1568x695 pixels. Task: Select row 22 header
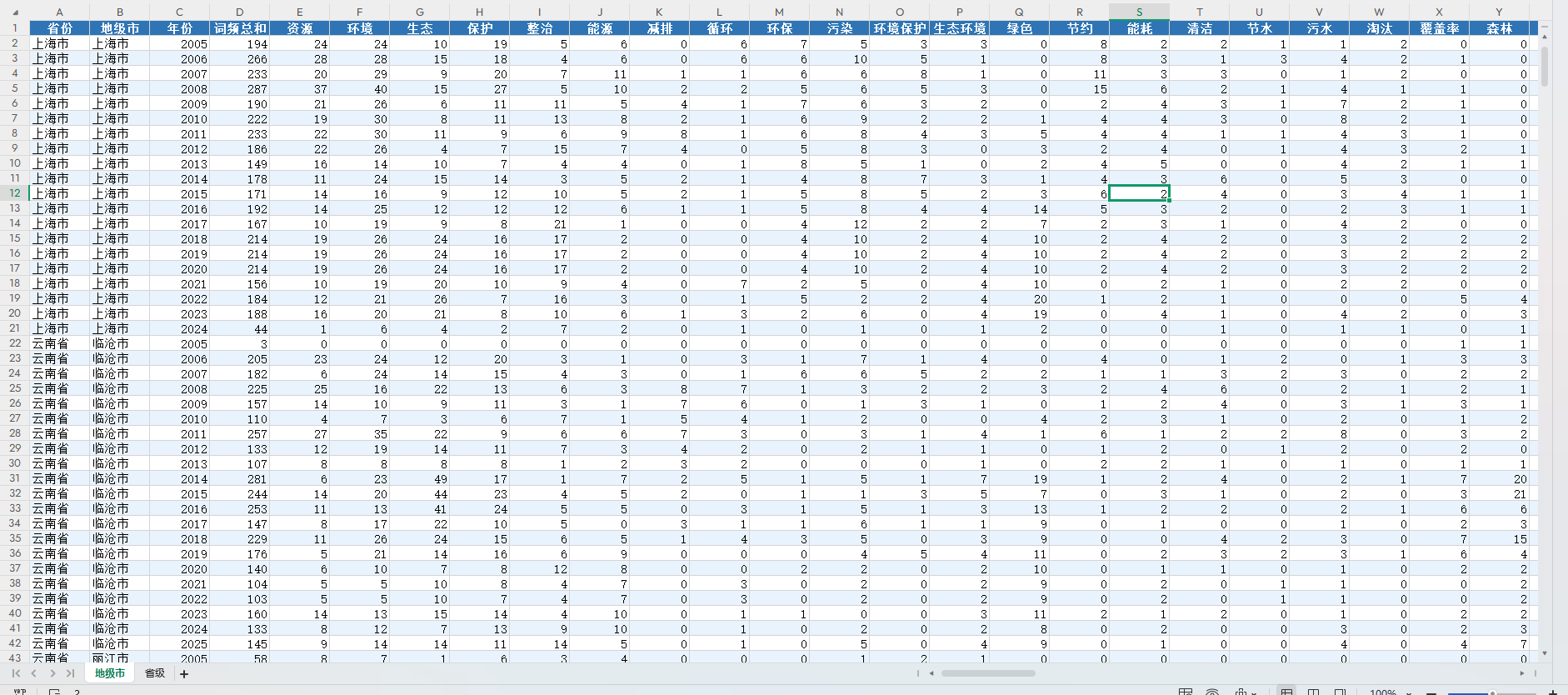pos(14,343)
